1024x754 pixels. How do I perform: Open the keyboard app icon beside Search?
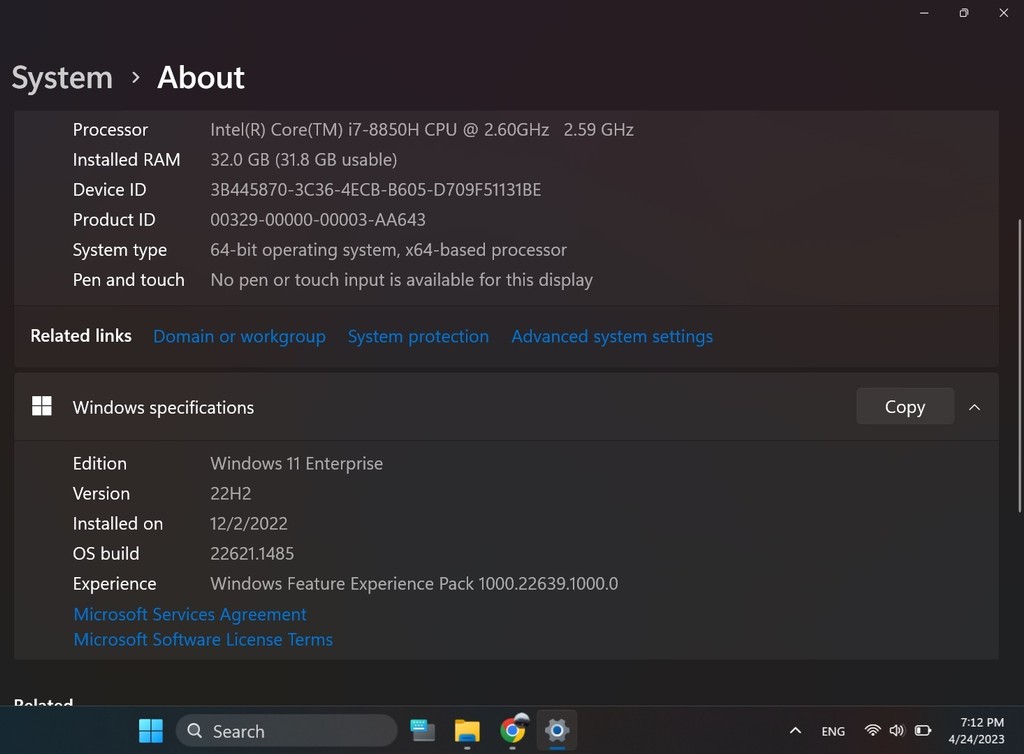click(x=423, y=731)
